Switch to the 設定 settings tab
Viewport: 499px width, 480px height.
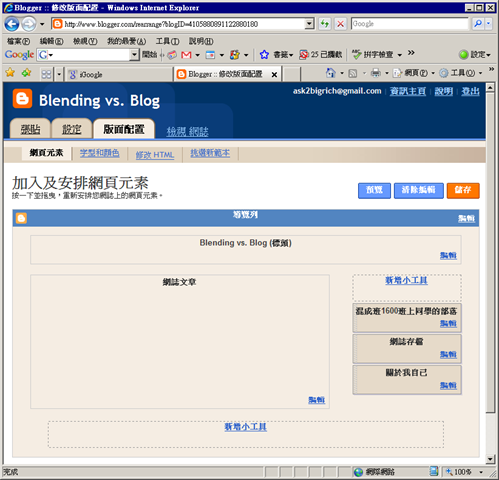tap(72, 129)
